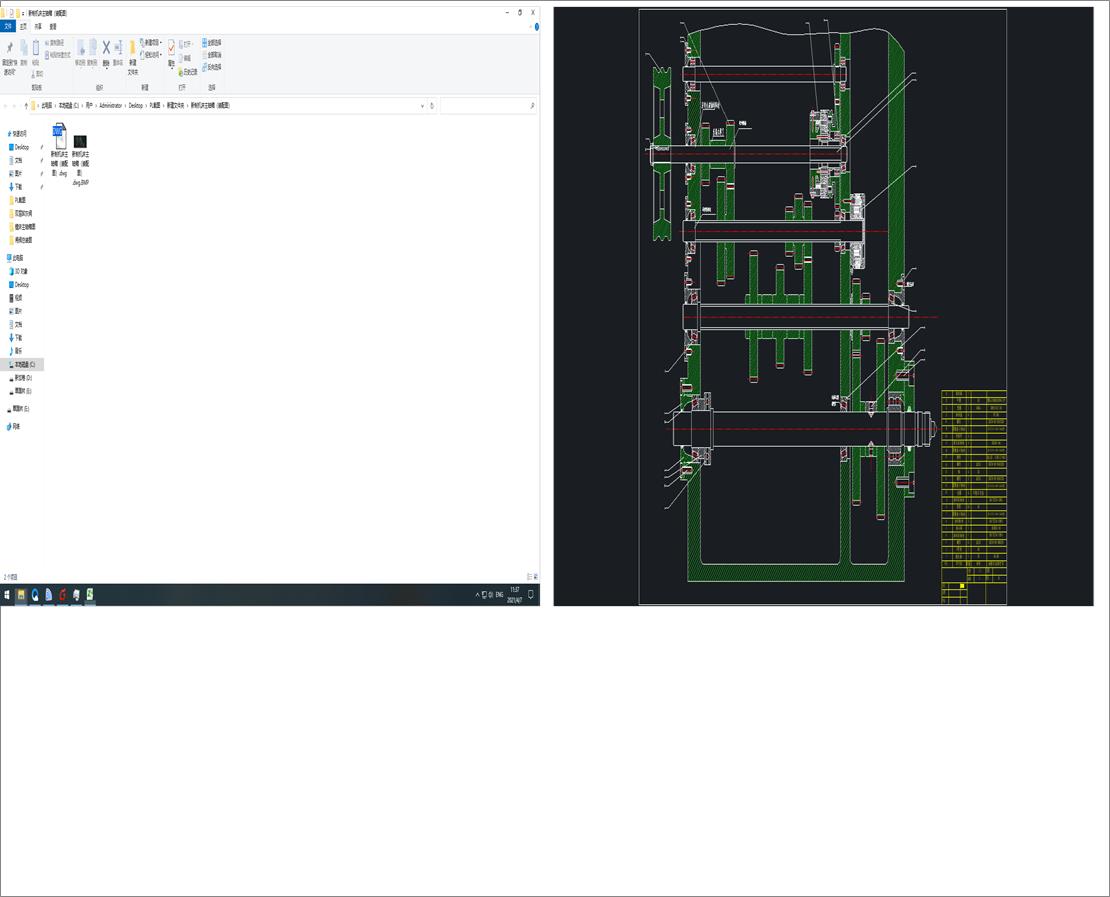Click the File Explorer taskbar icon

[21, 595]
